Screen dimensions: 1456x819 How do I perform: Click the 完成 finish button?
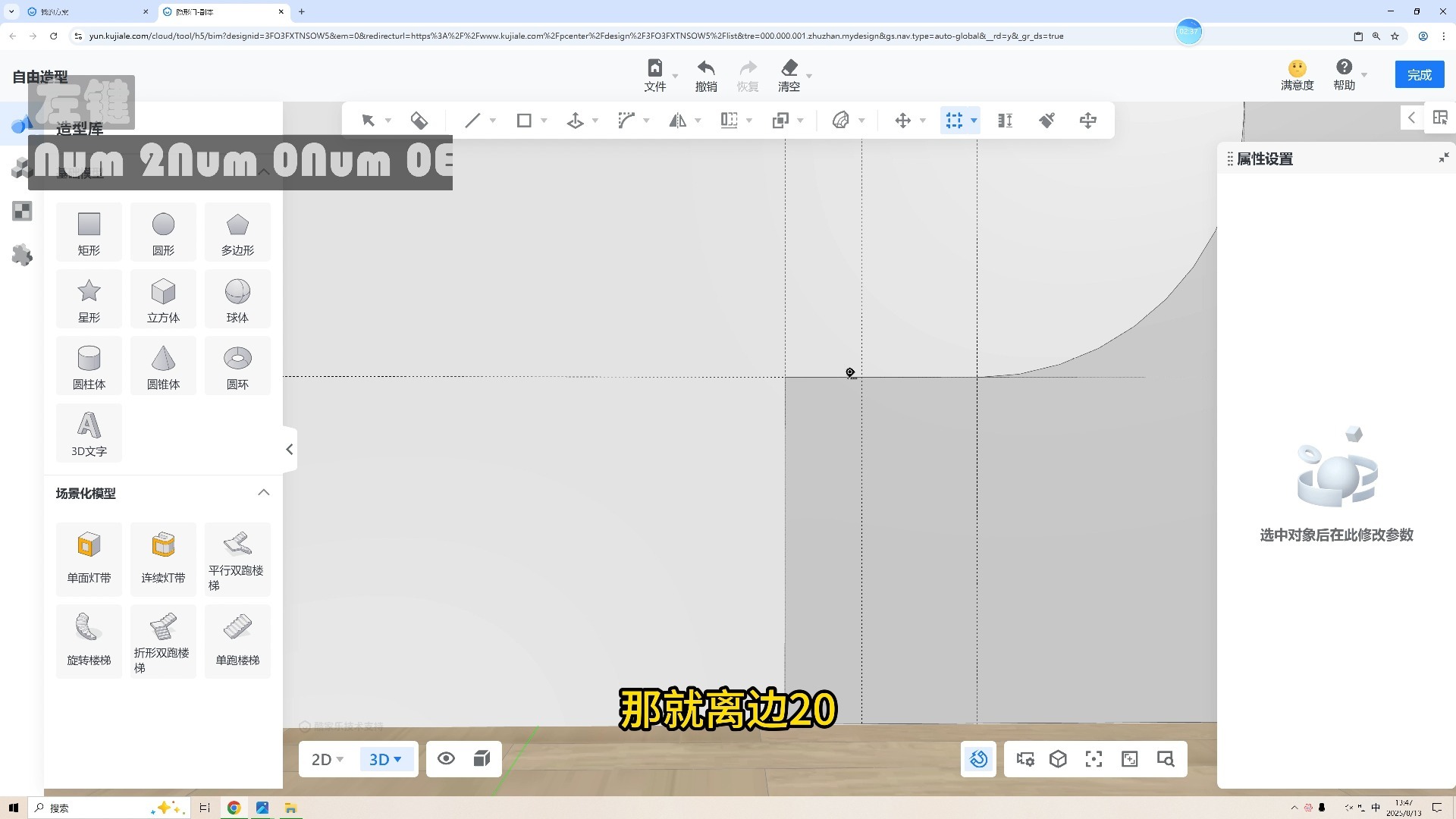tap(1419, 75)
